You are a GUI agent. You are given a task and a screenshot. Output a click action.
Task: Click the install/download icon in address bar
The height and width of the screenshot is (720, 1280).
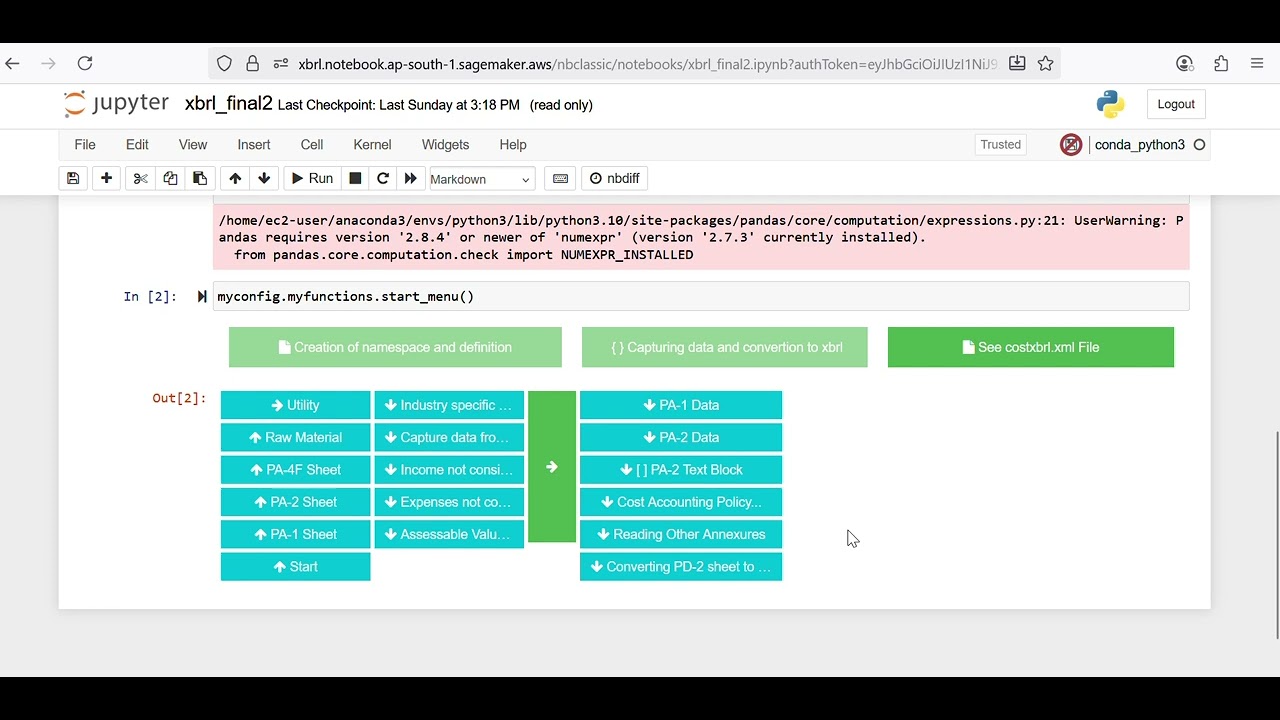1017,63
